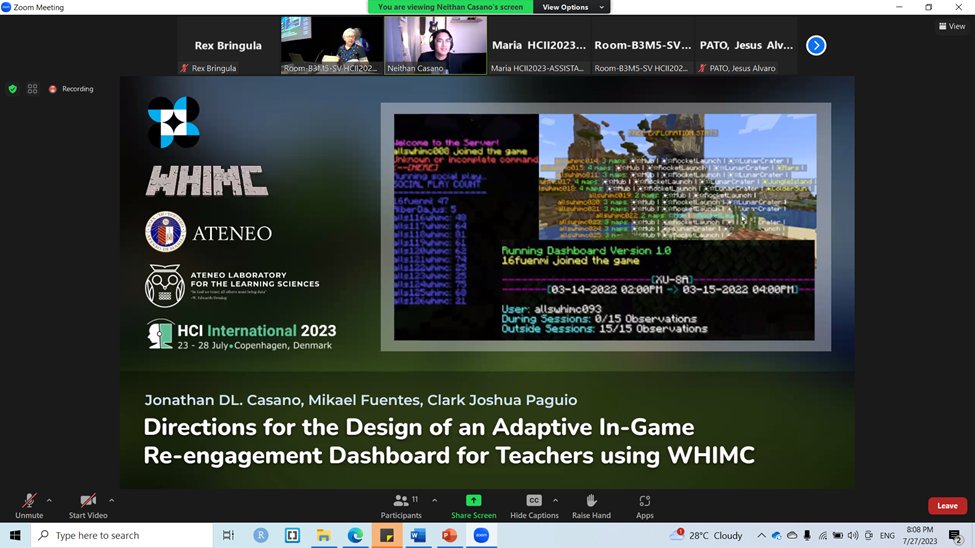
Task: Show next participants with blue arrow
Action: (x=816, y=45)
